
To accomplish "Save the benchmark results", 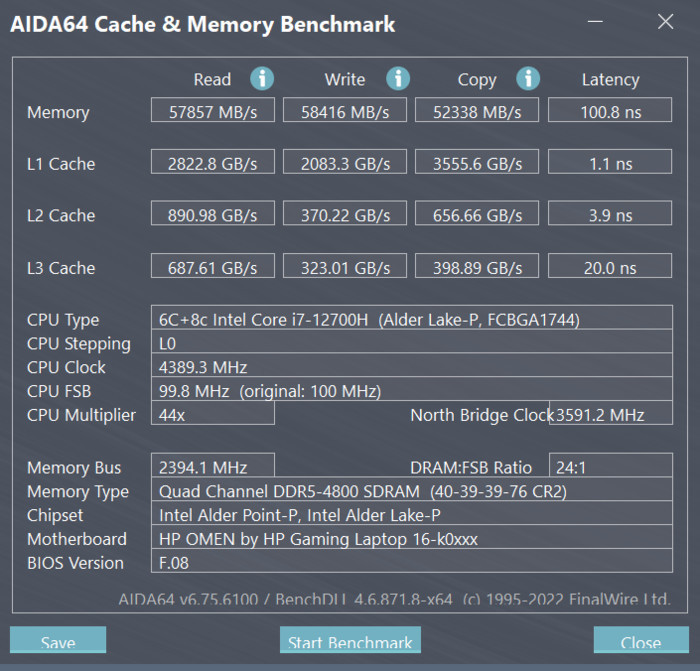I will (58, 640).
